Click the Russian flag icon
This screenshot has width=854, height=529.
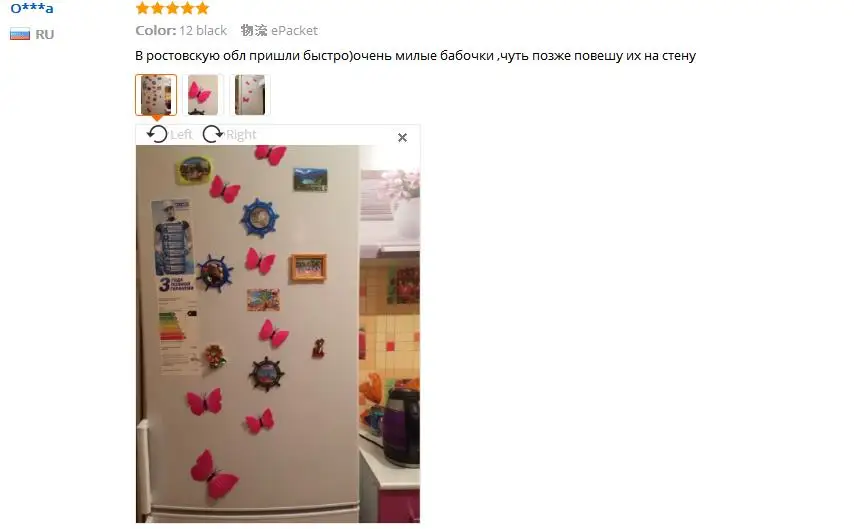pos(20,34)
